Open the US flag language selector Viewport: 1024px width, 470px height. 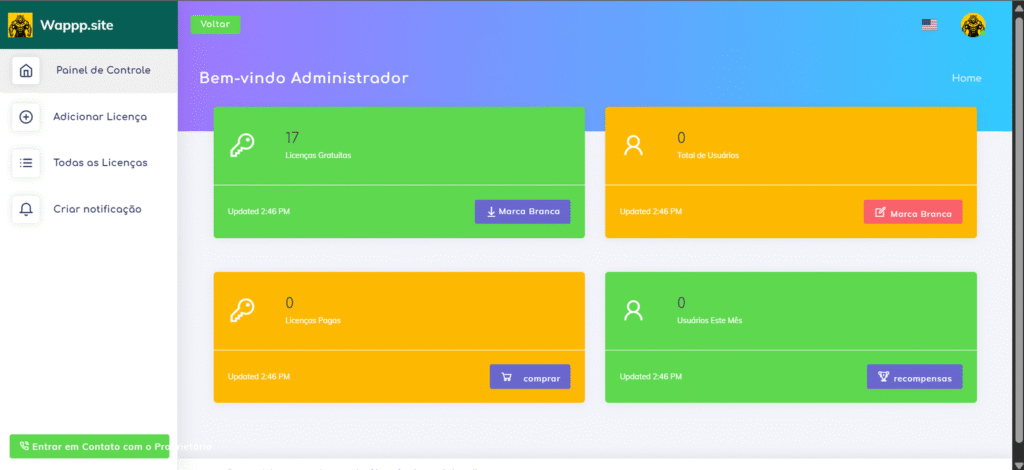point(929,25)
